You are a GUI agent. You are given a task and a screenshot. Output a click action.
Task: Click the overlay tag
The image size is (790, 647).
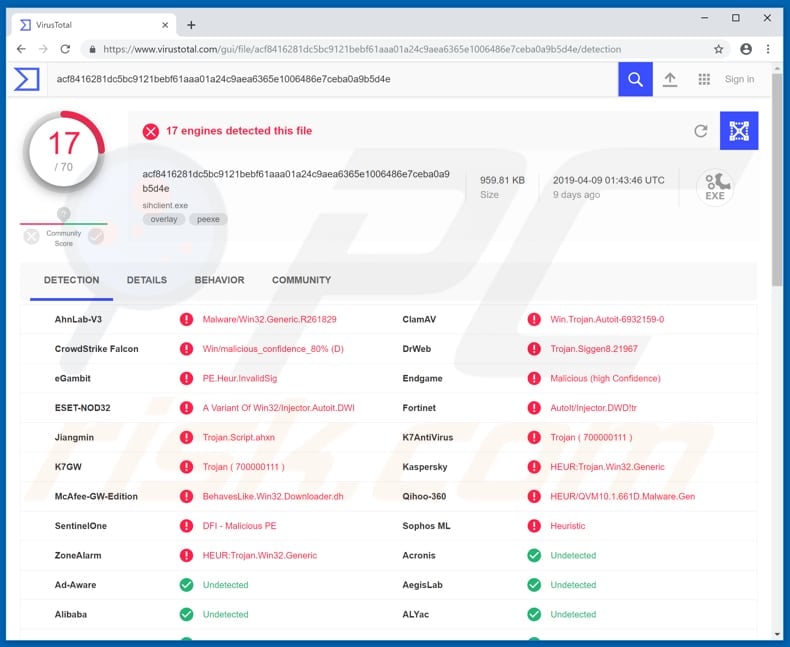pos(164,219)
